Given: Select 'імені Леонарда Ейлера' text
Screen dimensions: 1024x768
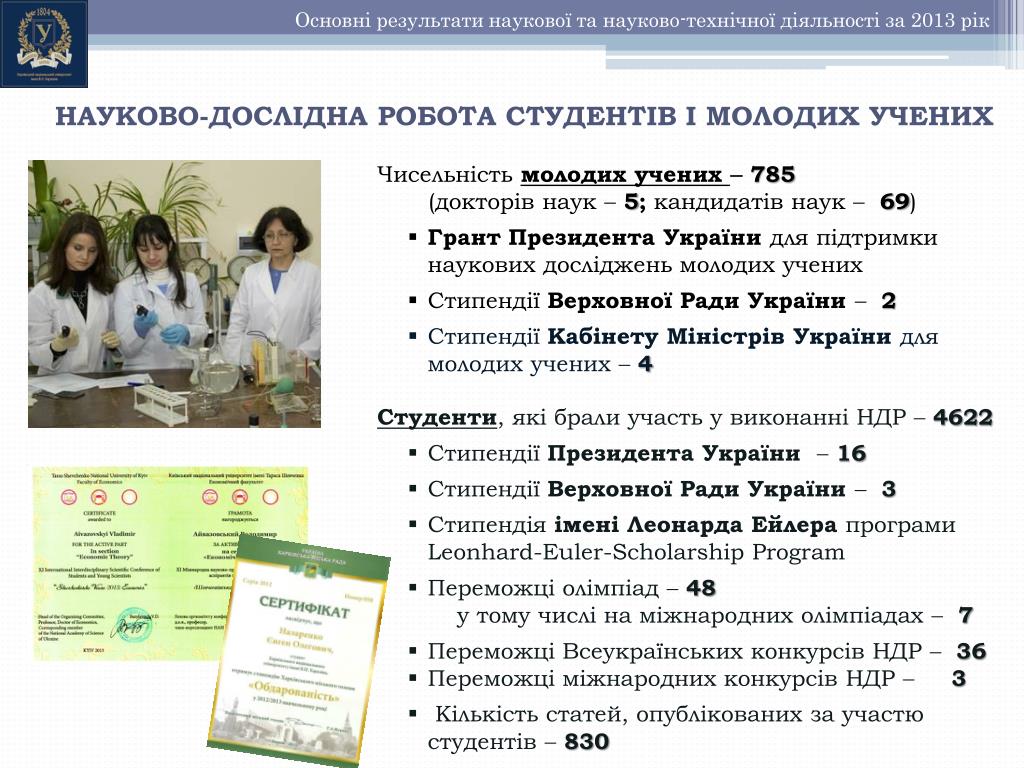Looking at the screenshot, I should click(696, 525).
